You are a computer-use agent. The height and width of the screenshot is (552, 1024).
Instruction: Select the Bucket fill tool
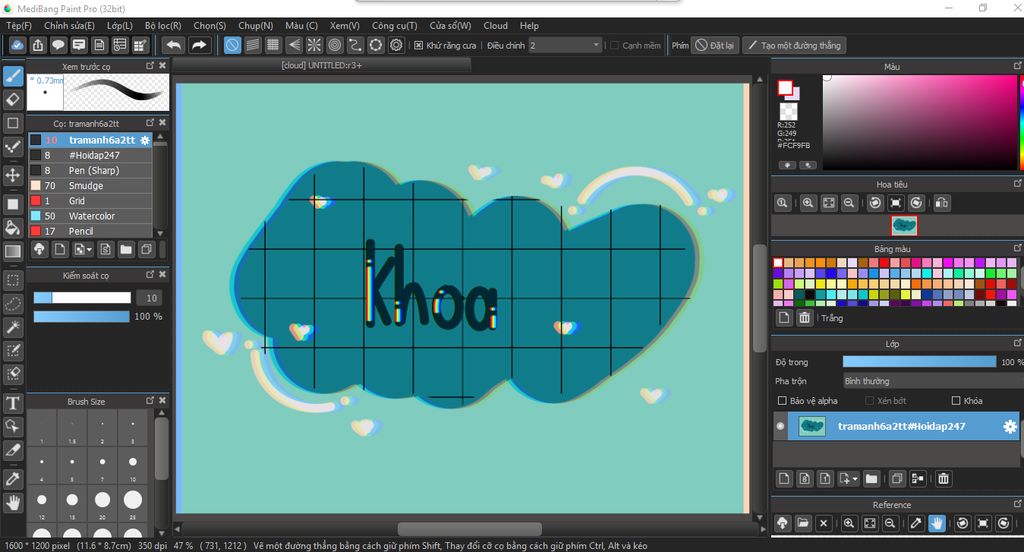click(x=13, y=227)
